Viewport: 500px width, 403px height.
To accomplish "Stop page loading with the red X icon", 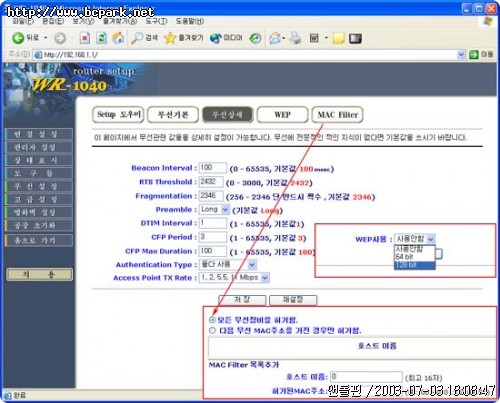I will pyautogui.click(x=85, y=38).
